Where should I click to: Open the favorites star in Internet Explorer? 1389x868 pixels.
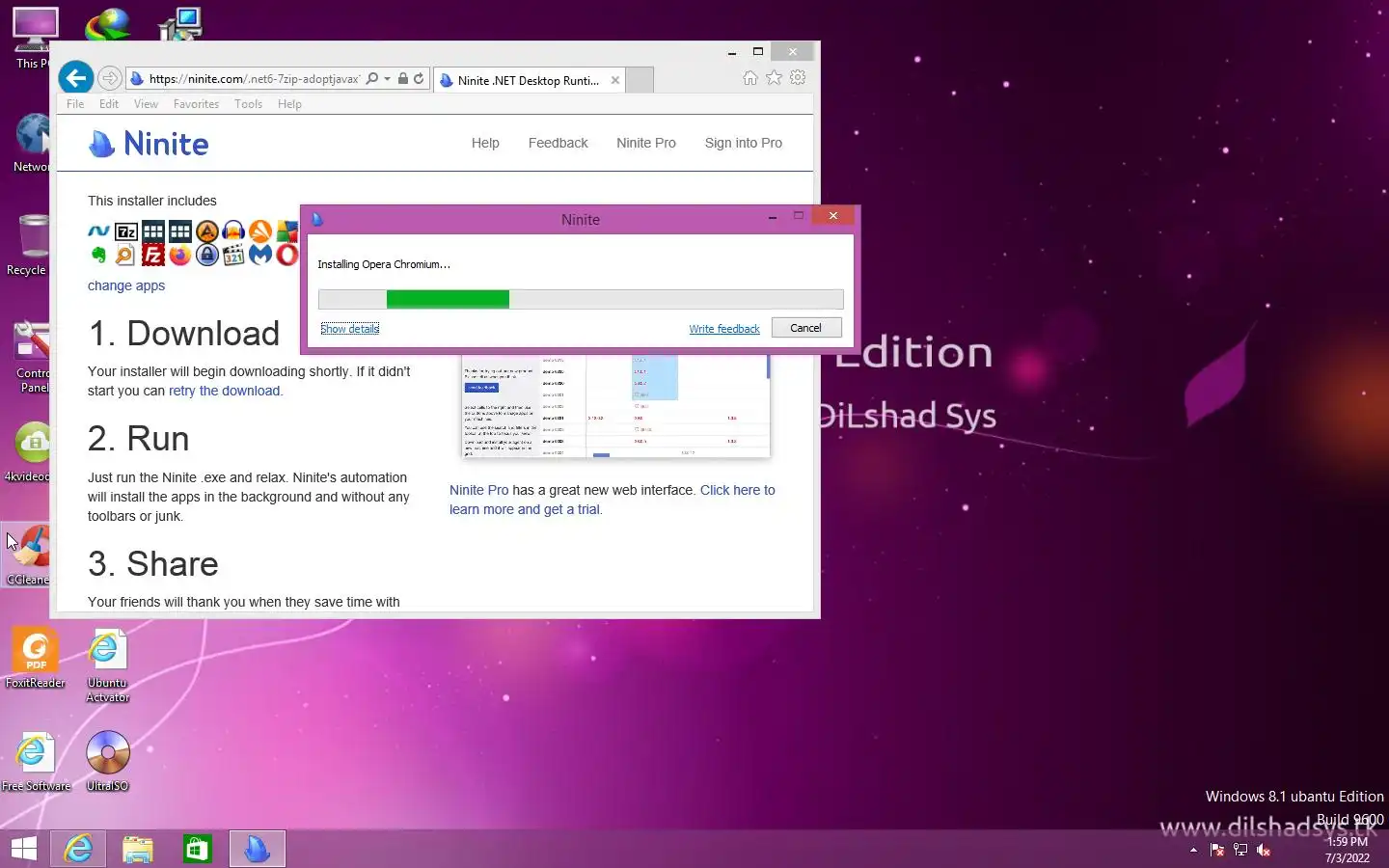774,78
